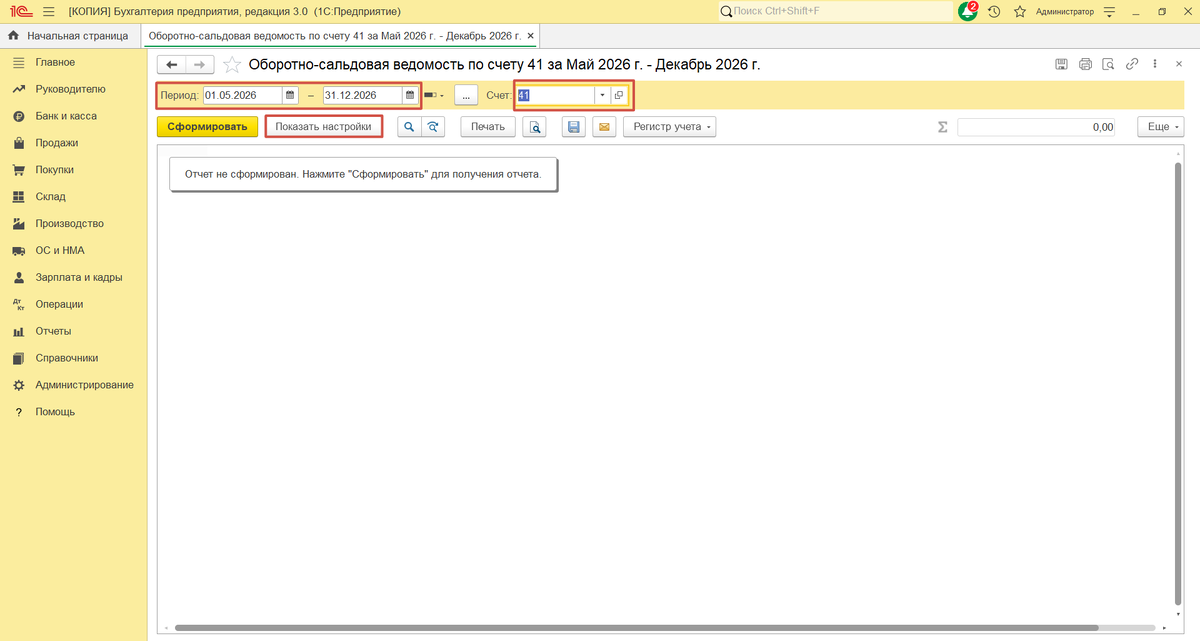Click the header save diskette icon
Image resolution: width=1200 pixels, height=641 pixels.
1062,64
